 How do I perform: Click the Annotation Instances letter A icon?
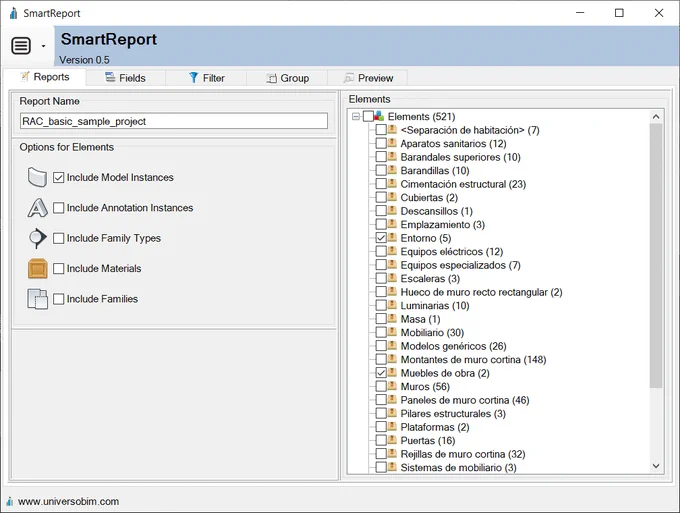pos(37,208)
